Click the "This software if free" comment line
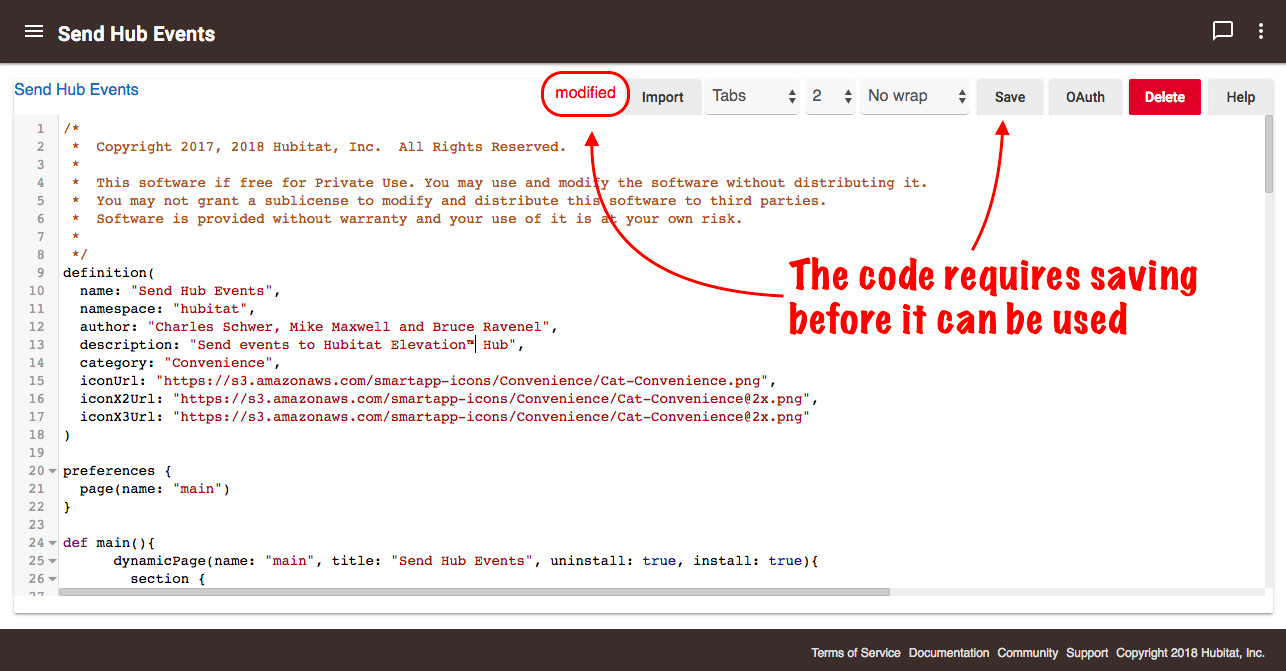 (x=499, y=183)
